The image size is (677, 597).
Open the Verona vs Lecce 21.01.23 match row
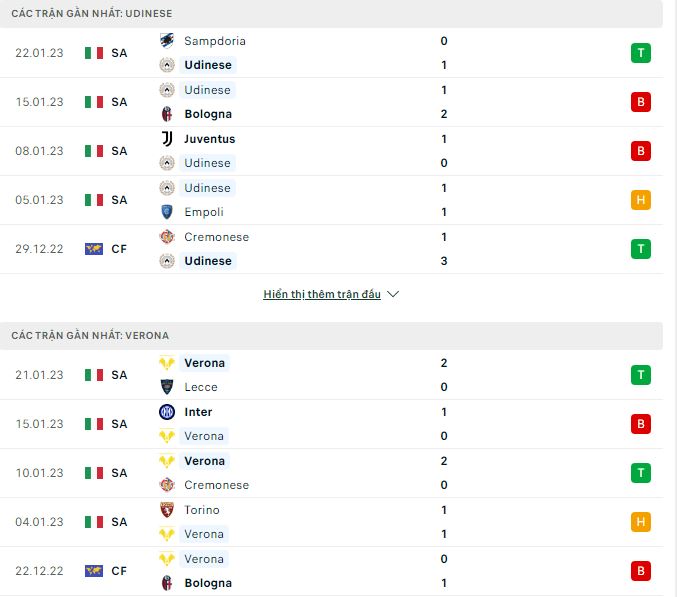click(x=331, y=375)
